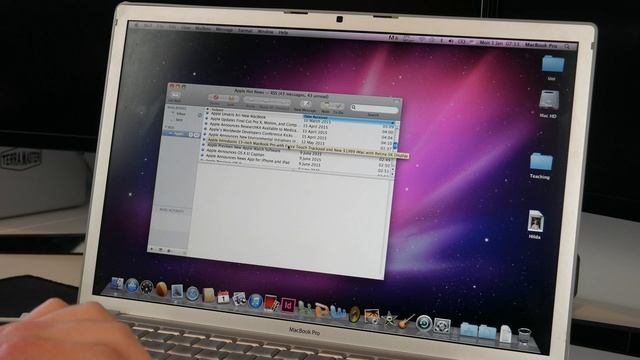This screenshot has width=640, height=360.
Task: Click the date and time in menu bar
Action: coord(499,43)
